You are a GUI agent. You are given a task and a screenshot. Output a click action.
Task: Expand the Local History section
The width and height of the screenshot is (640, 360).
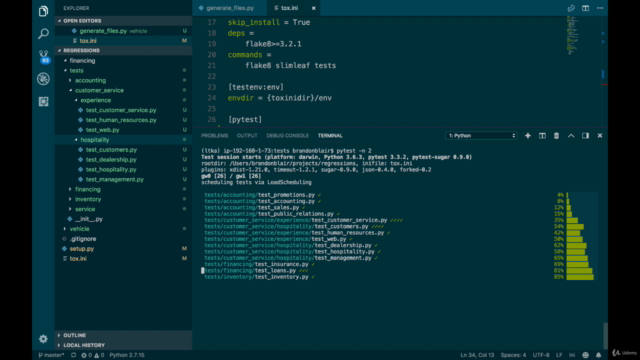click(123, 345)
